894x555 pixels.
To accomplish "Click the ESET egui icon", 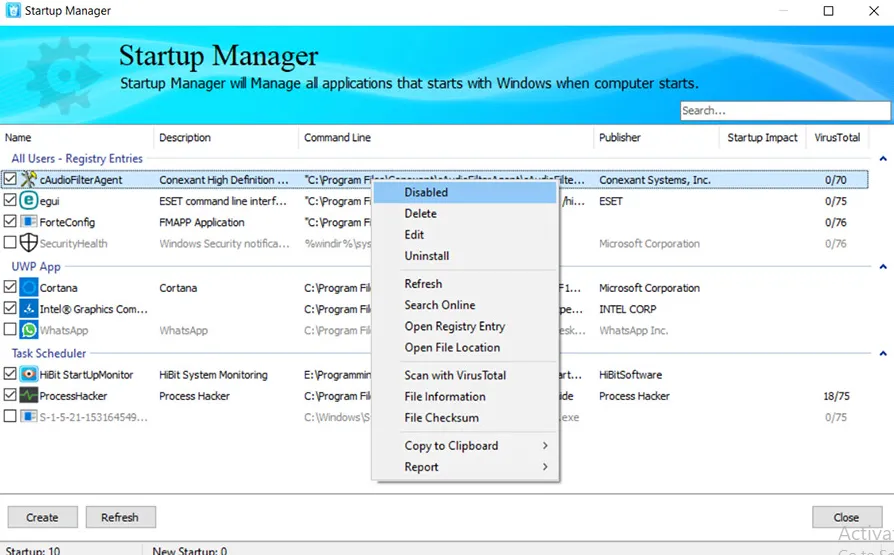I will (29, 201).
